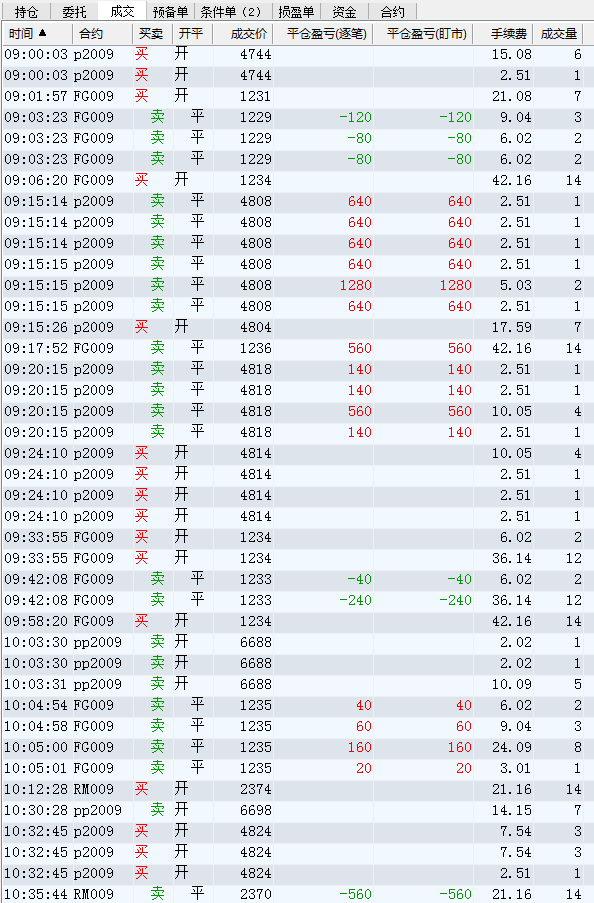The height and width of the screenshot is (903, 594).
Task: Click price 4804 in 成交价 column
Action: (x=256, y=327)
